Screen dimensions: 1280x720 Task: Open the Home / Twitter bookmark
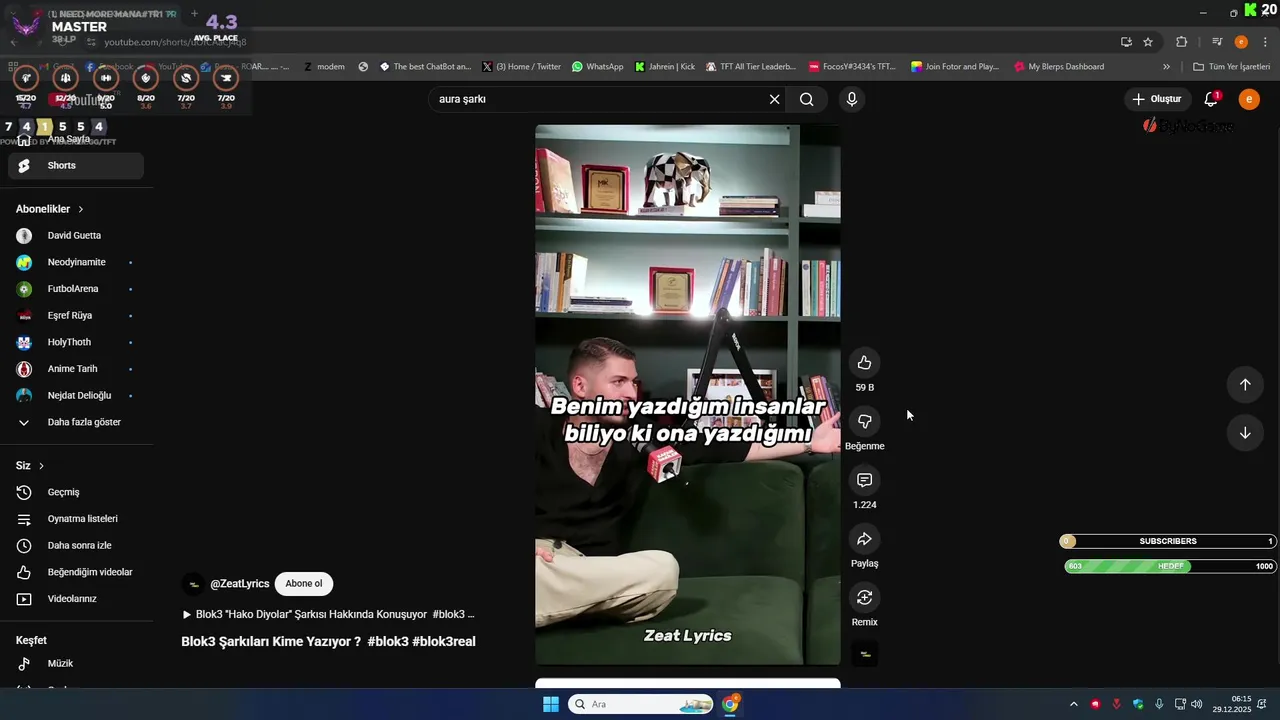(x=521, y=67)
